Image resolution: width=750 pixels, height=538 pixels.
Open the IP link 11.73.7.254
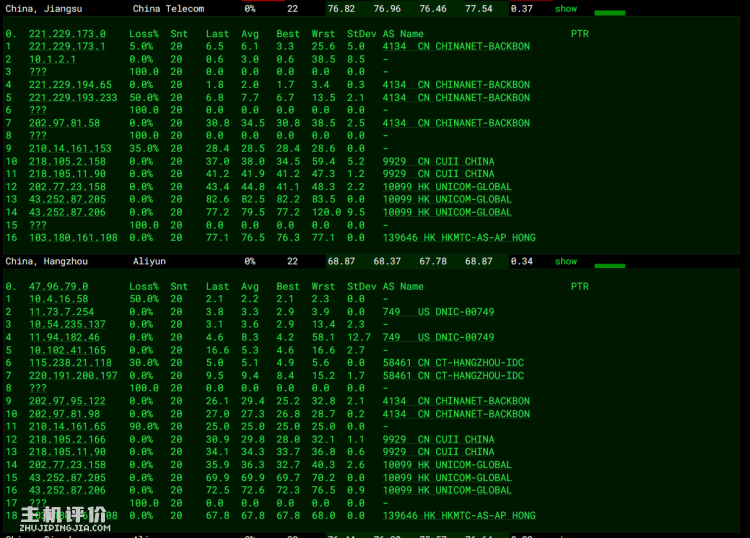pos(61,312)
